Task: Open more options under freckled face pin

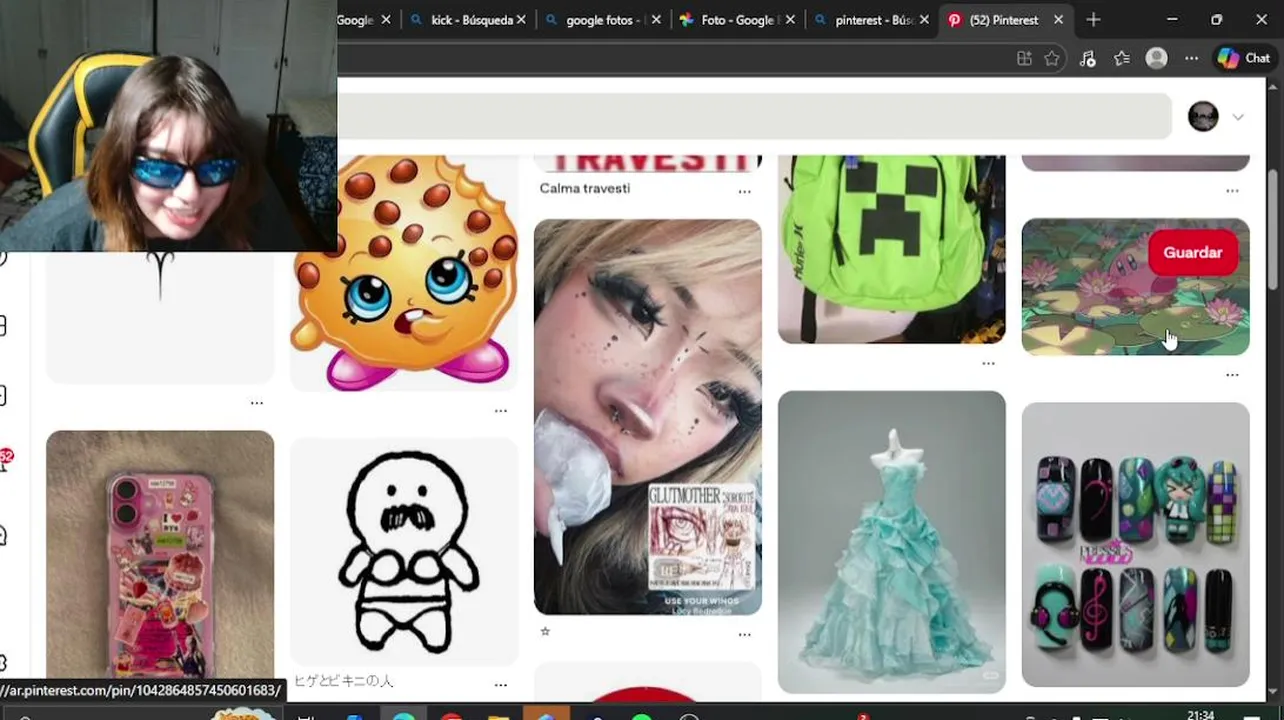Action: (x=744, y=634)
